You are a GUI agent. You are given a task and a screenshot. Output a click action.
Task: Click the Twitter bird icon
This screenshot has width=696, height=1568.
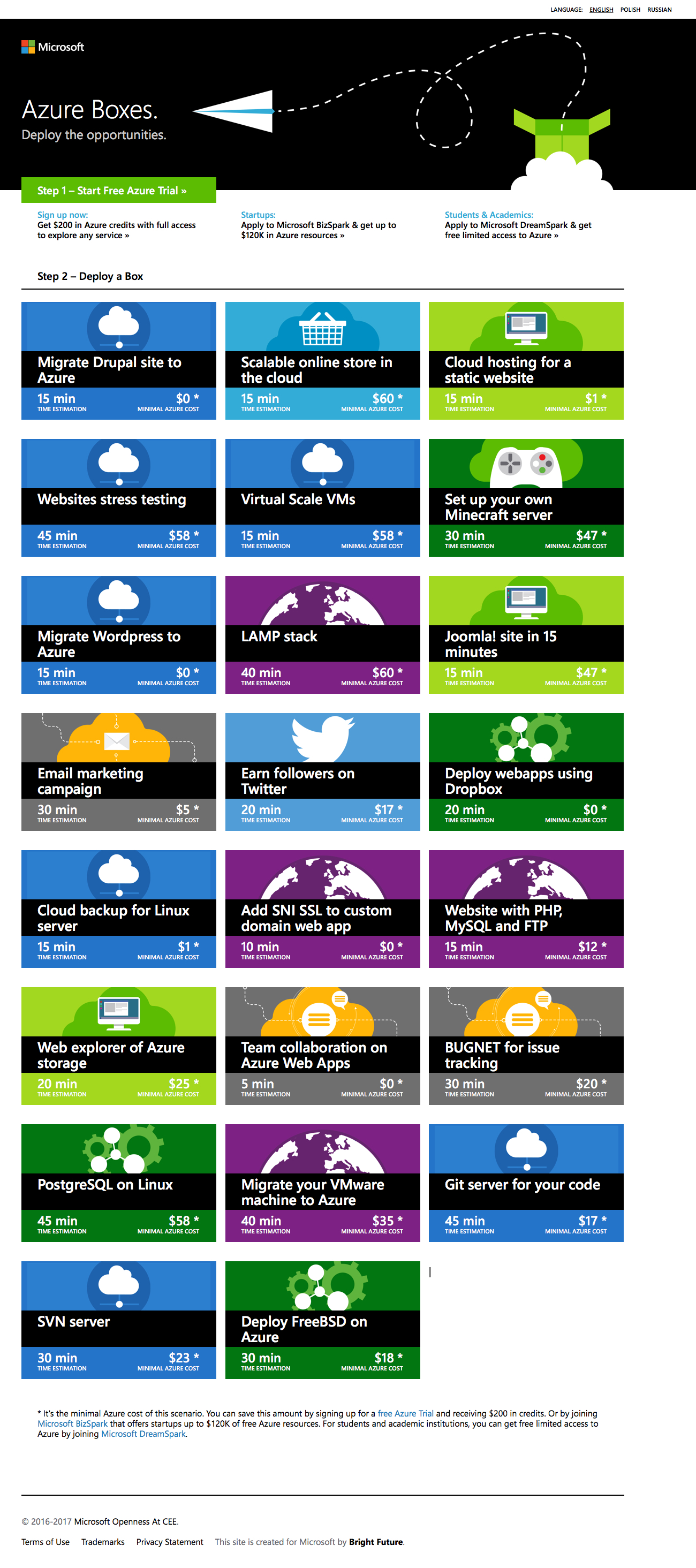click(x=322, y=738)
